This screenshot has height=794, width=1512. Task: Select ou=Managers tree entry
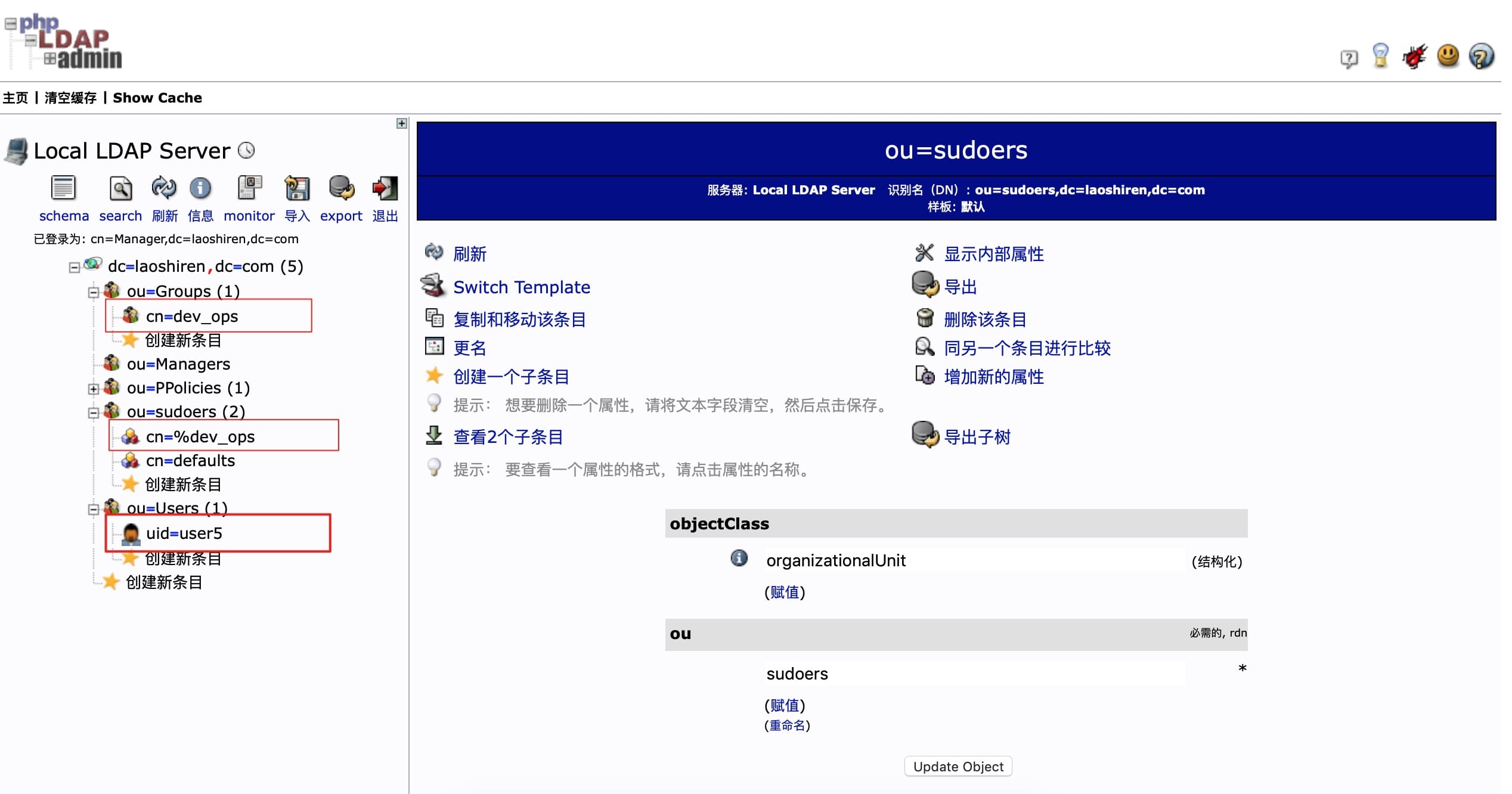(x=178, y=364)
